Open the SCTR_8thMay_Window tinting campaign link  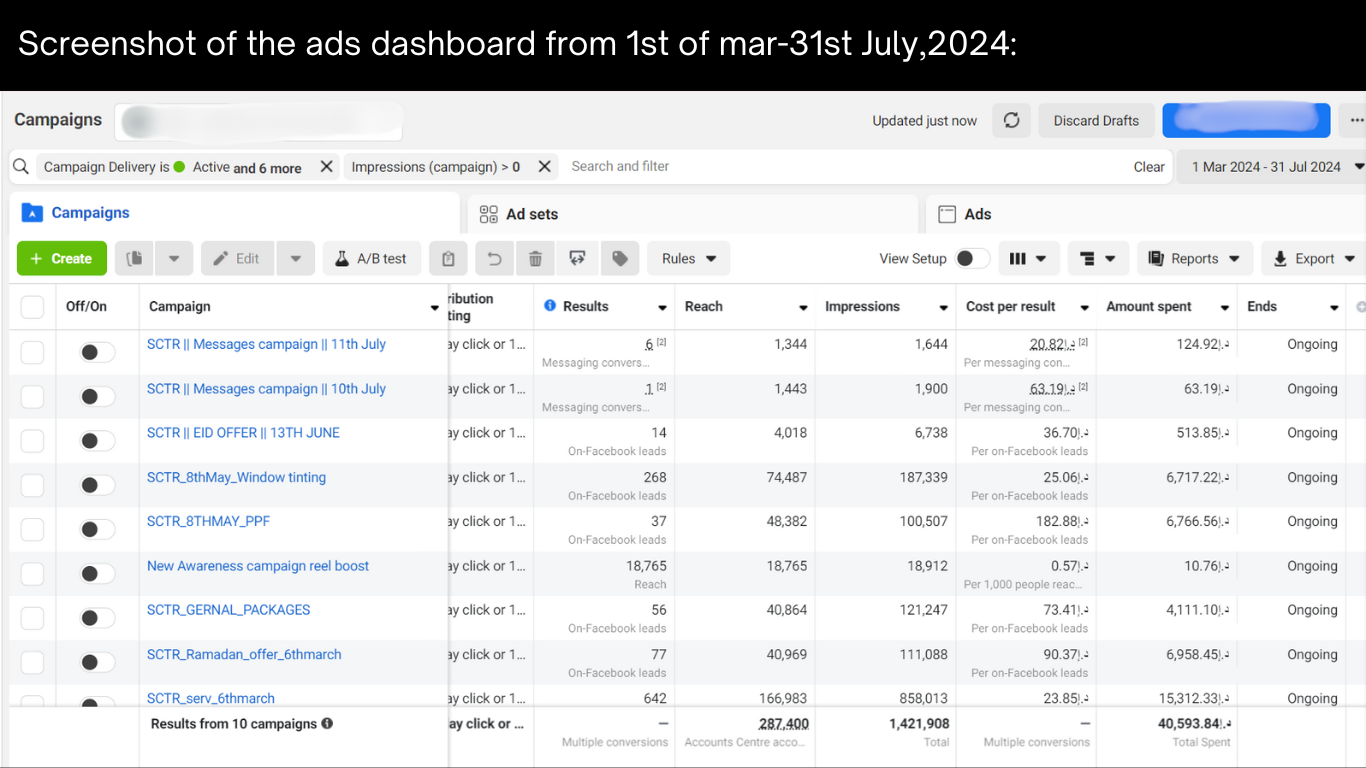[x=236, y=477]
